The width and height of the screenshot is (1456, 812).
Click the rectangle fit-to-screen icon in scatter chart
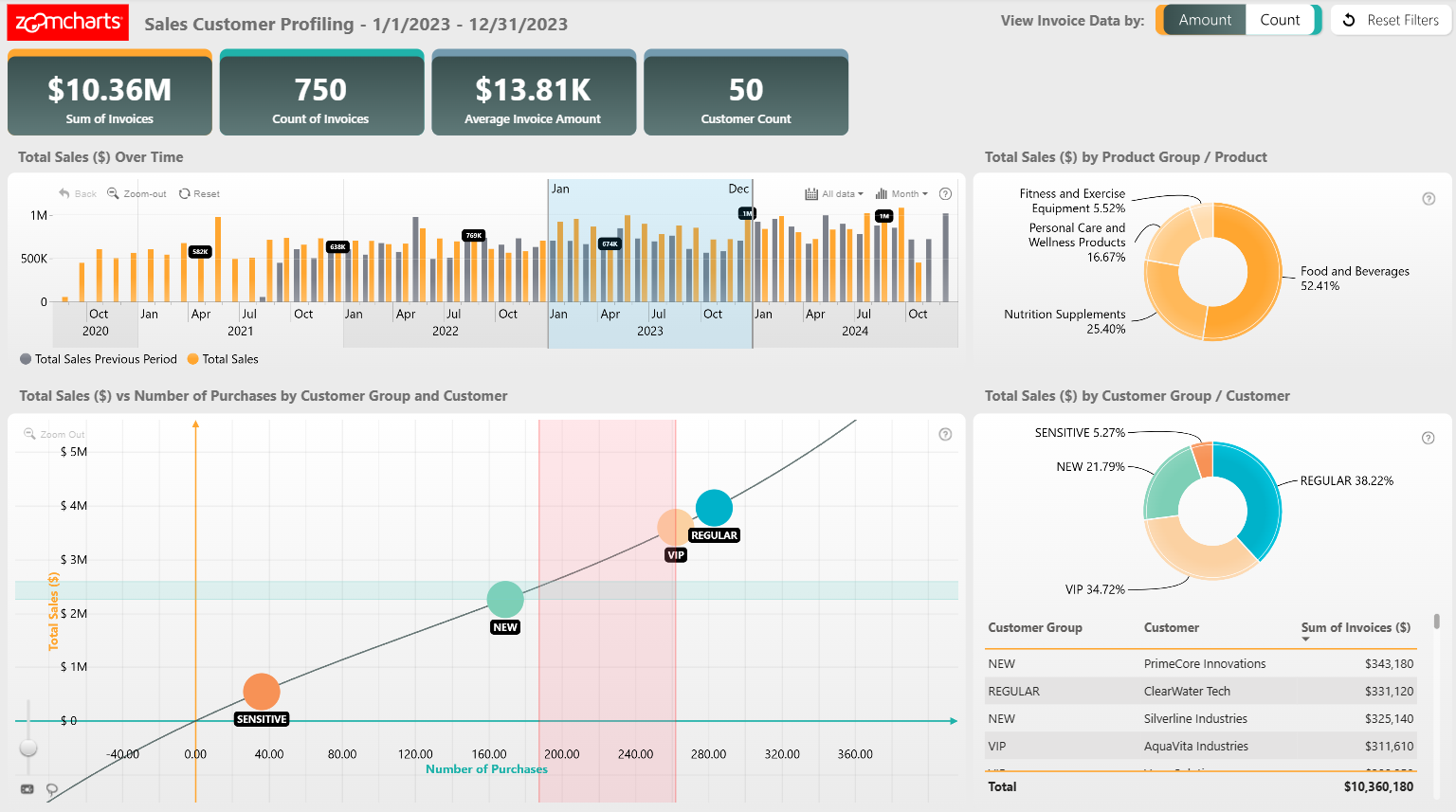pyautogui.click(x=27, y=789)
